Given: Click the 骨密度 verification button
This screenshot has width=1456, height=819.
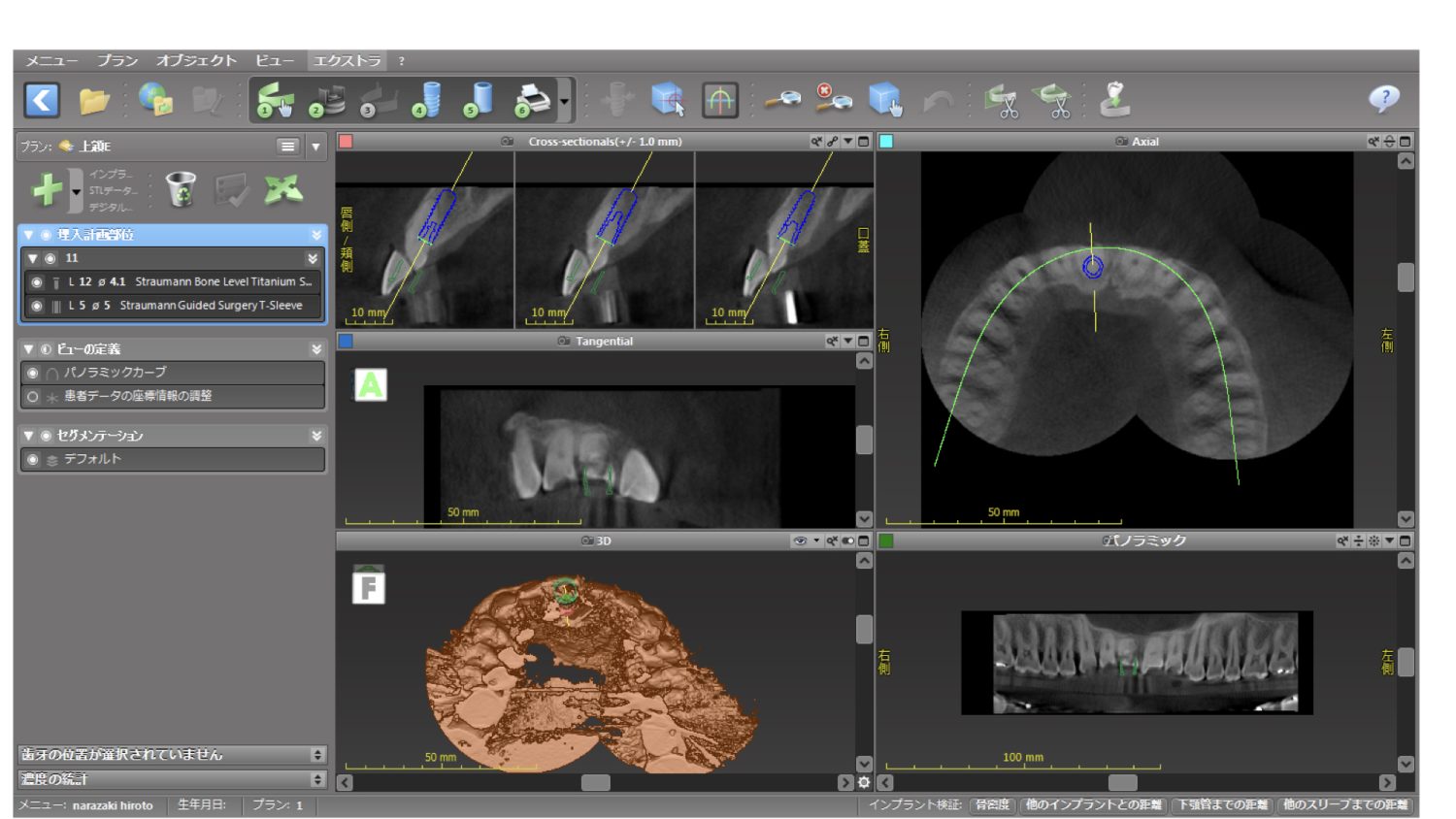Looking at the screenshot, I should tap(992, 804).
